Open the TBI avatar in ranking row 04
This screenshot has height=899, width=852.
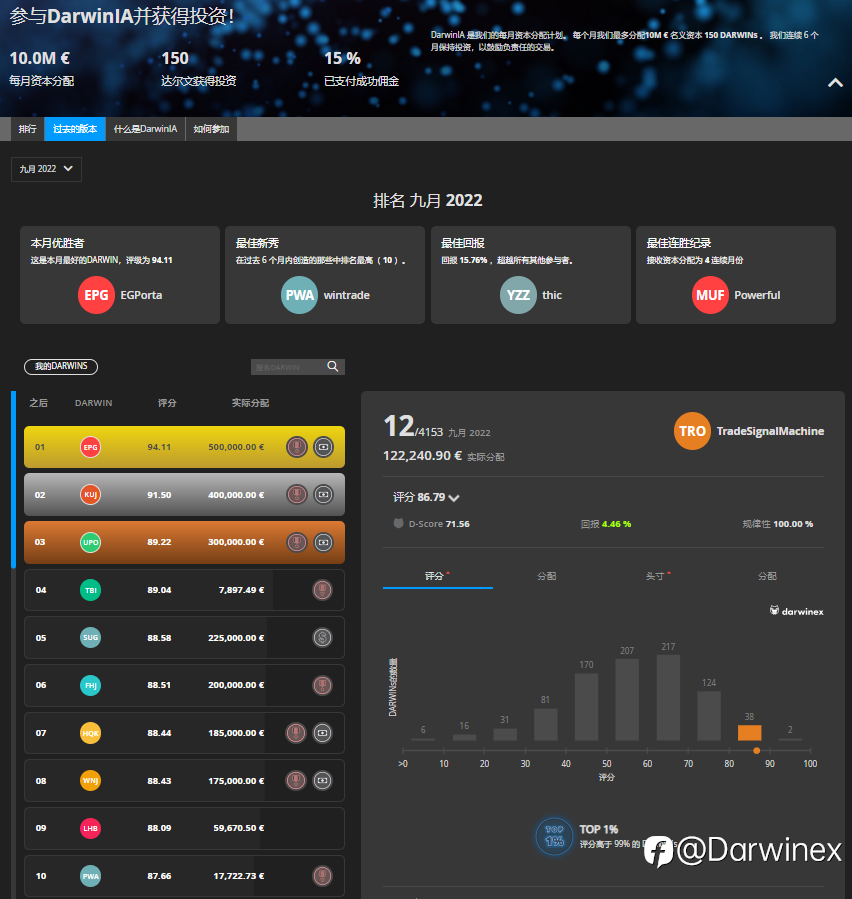(91, 590)
